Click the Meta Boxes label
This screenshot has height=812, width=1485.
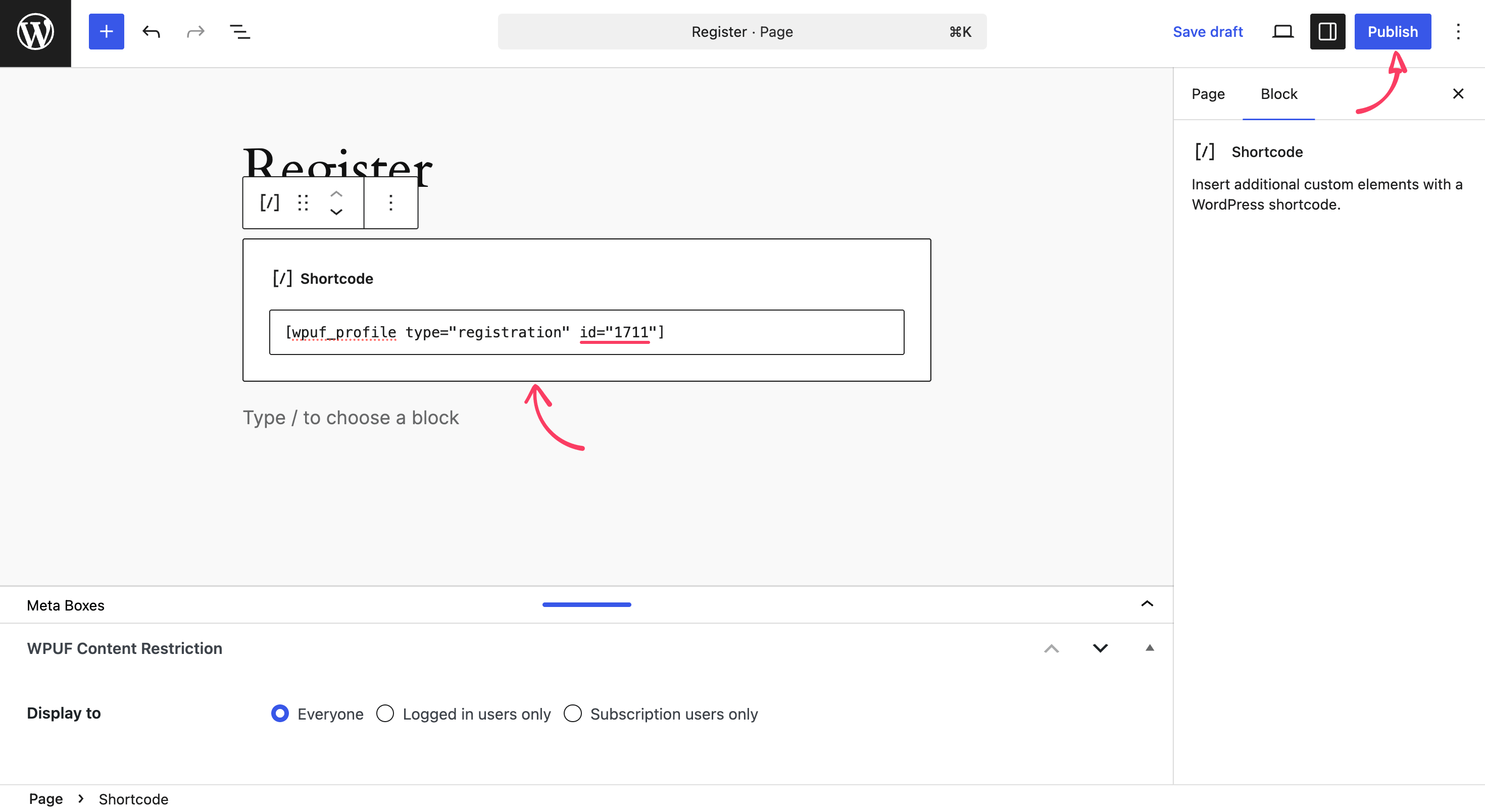(65, 605)
